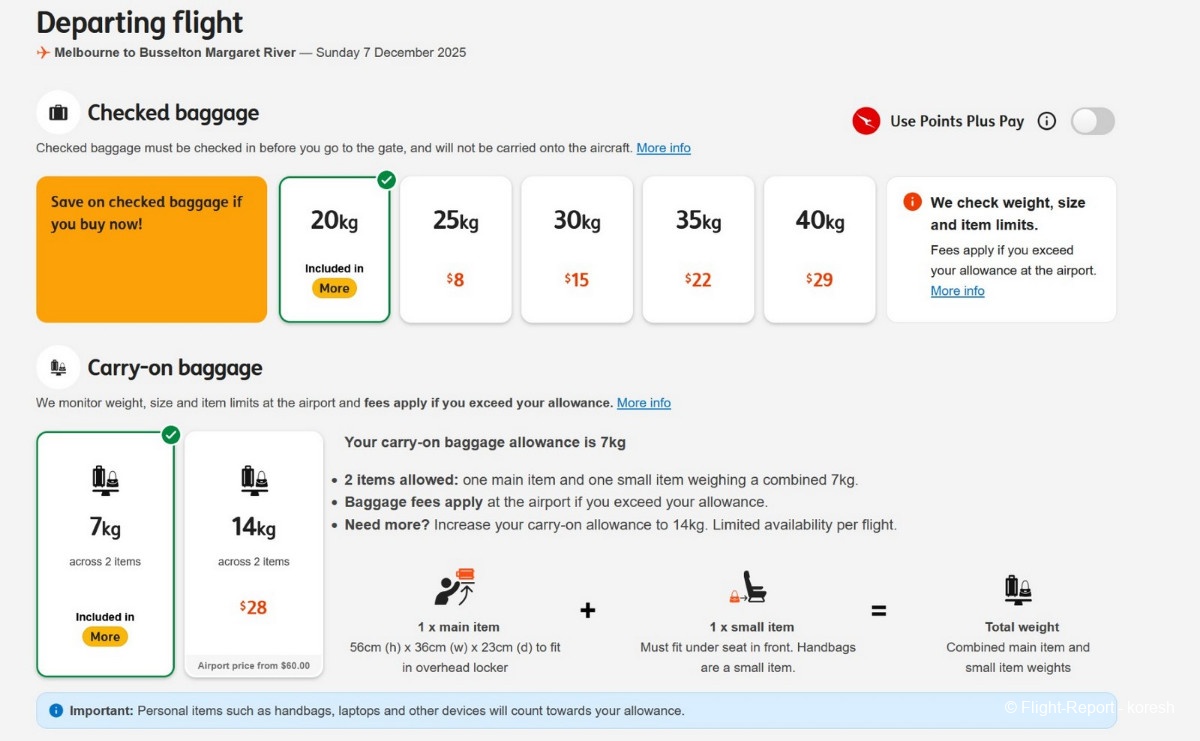Select the 7kg included carry-on option
The height and width of the screenshot is (741, 1200).
tap(105, 553)
